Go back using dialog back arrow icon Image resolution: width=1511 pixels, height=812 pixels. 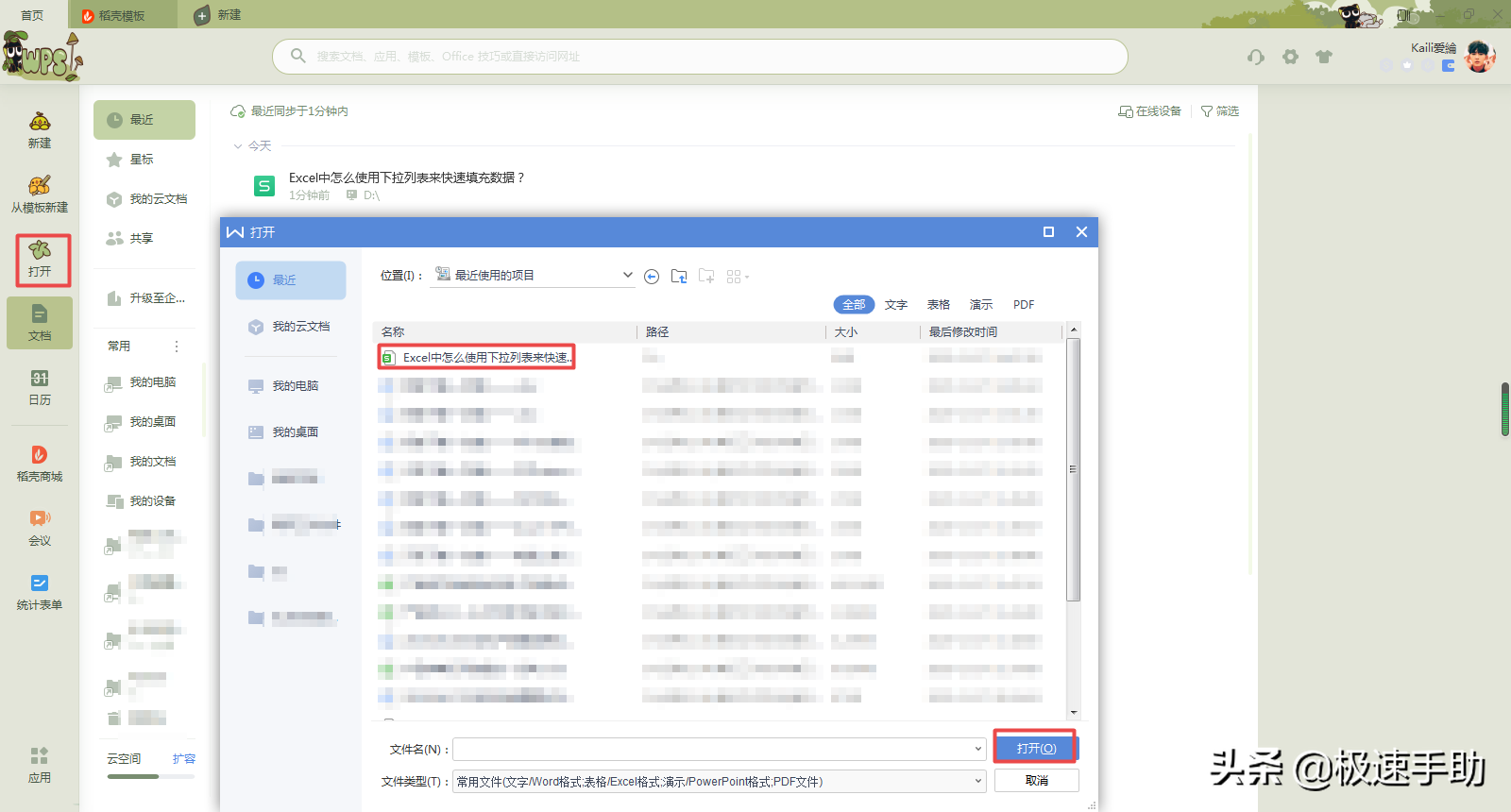point(652,277)
